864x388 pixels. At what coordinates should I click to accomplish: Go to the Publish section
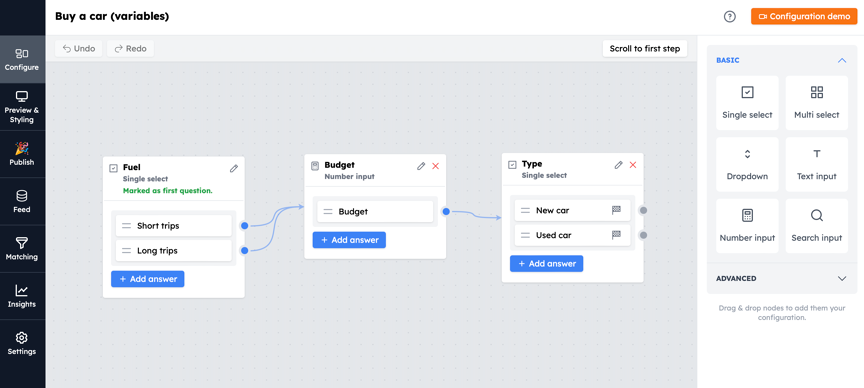(22, 154)
